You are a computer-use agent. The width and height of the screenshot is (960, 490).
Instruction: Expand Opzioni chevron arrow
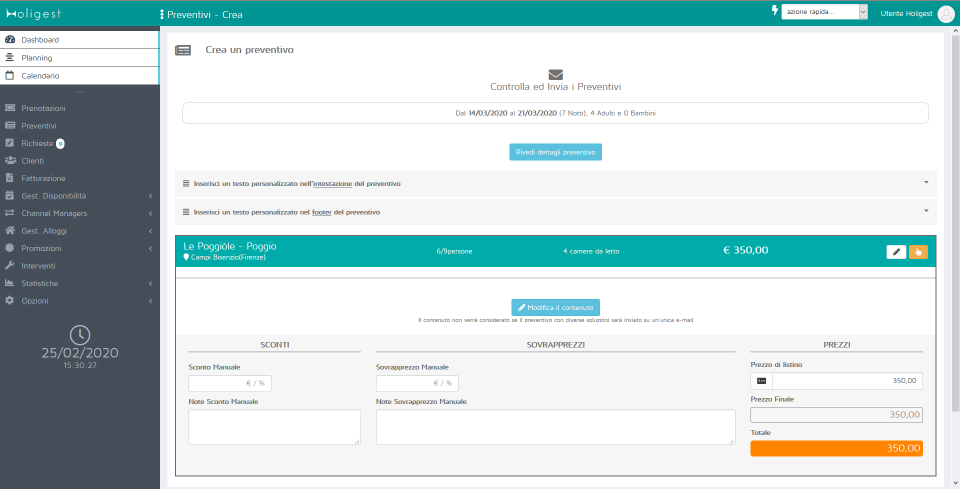point(151,301)
